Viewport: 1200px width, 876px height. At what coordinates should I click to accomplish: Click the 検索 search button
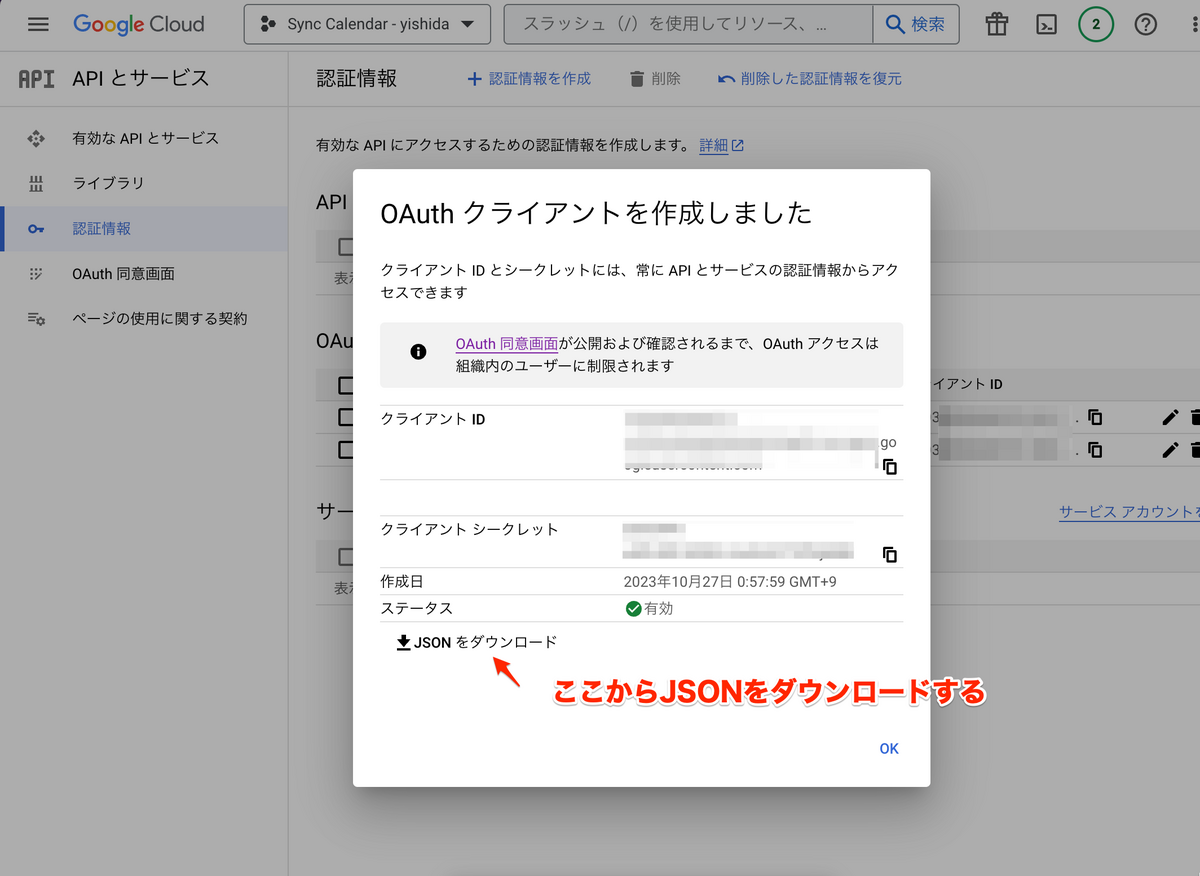coord(916,24)
